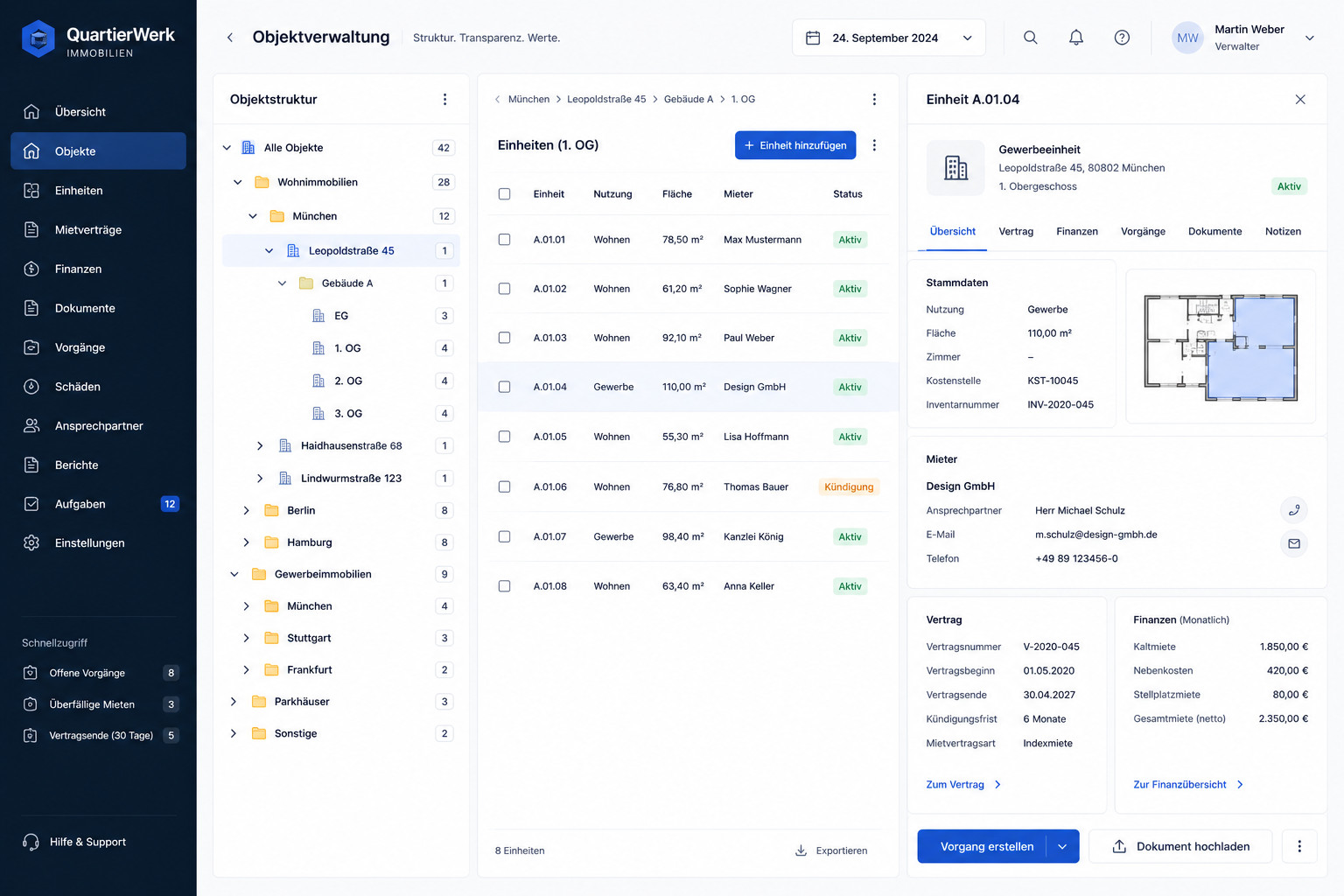Select the Übersicht tab in unit details
Screen dimensions: 1344x896
[953, 232]
